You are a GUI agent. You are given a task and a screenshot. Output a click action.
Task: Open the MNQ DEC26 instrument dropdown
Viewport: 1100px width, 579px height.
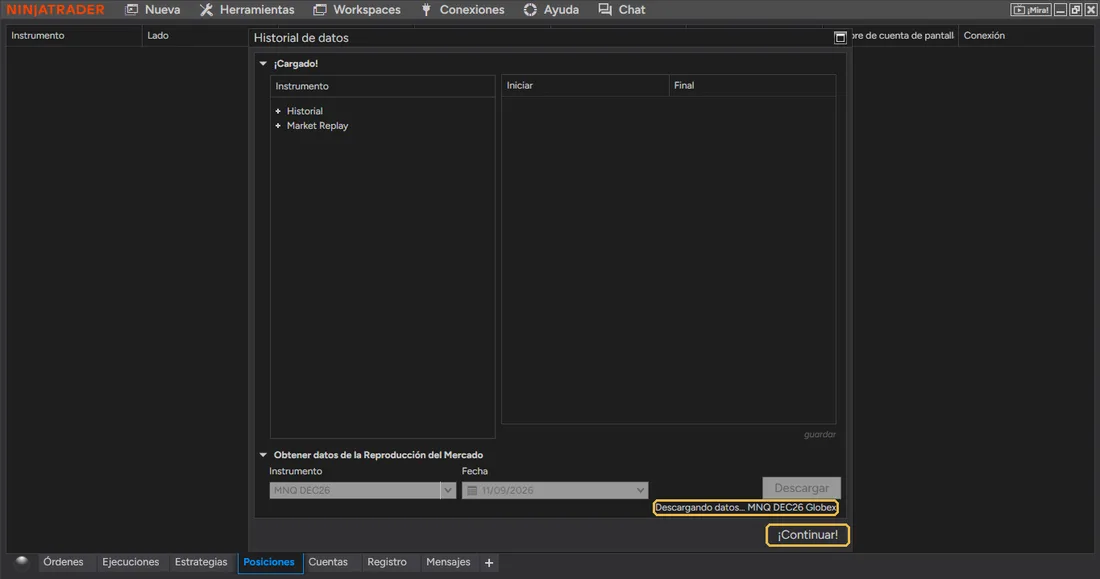click(x=448, y=490)
